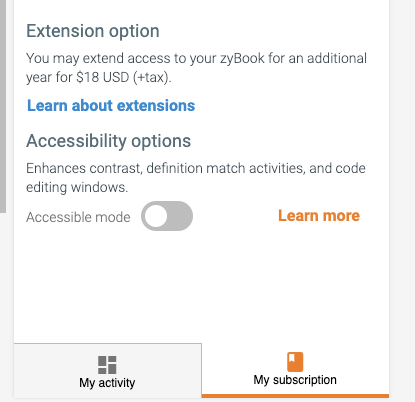Open the orange Learn more link
This screenshot has width=415, height=402.
pos(319,216)
